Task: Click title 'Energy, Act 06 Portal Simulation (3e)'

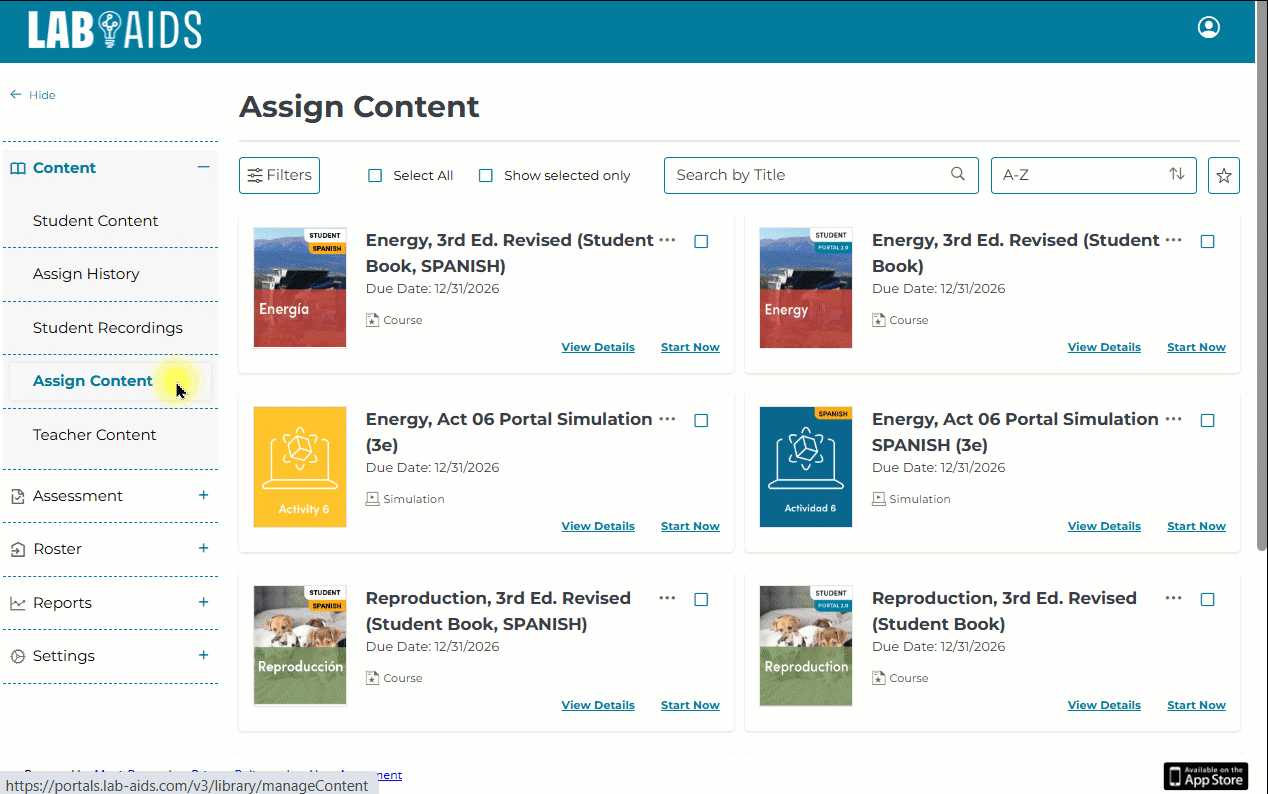Action: [509, 432]
